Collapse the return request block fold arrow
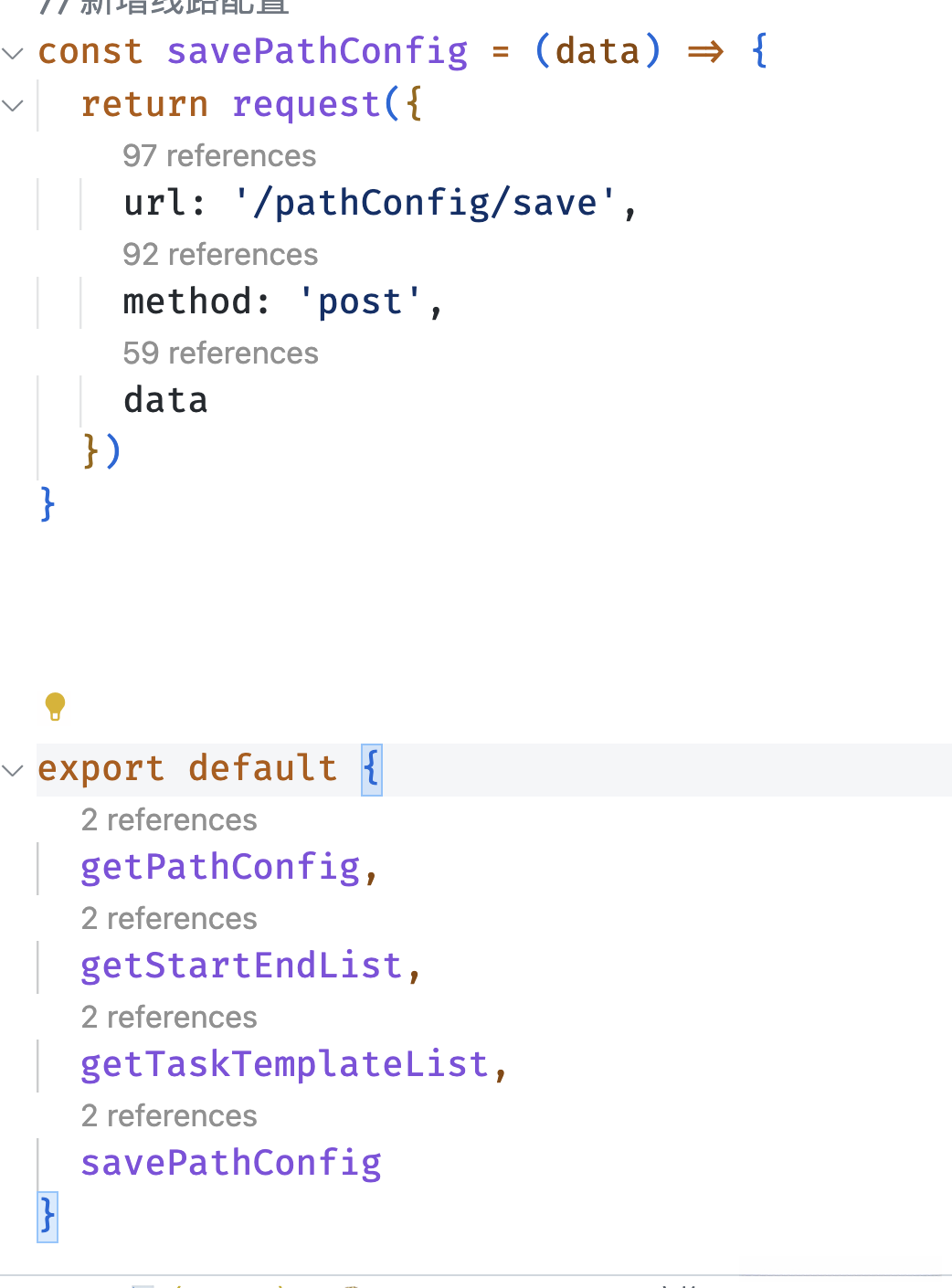Screen dimensions: 952x1288 point(13,106)
